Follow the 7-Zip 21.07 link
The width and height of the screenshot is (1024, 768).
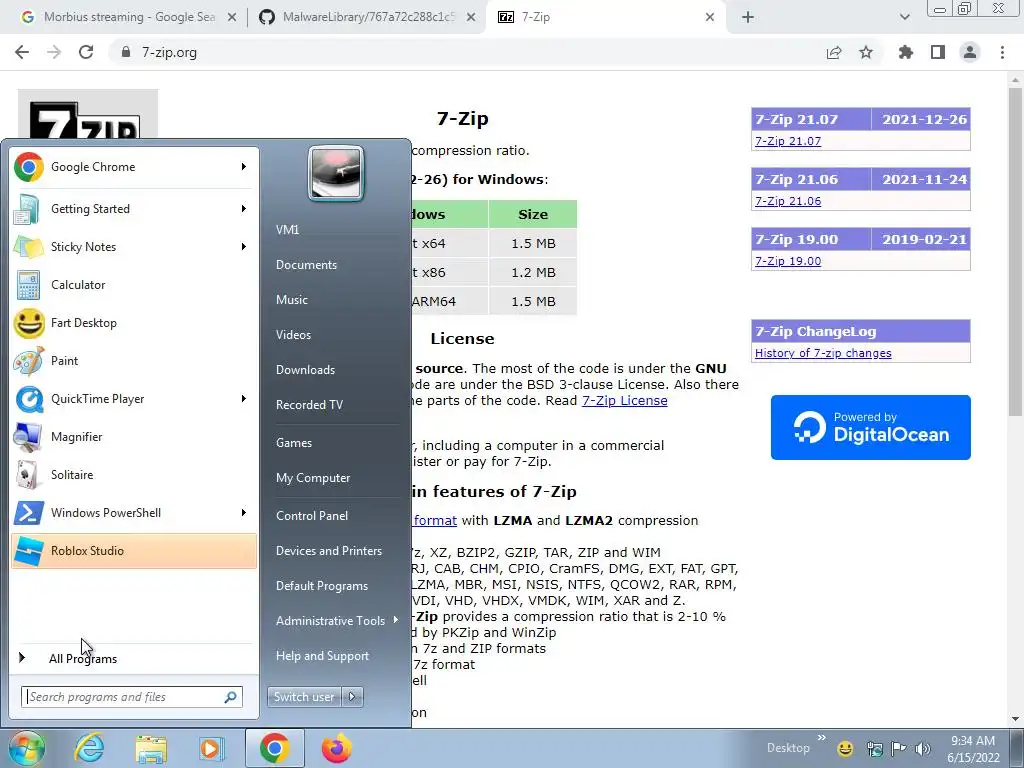coord(788,141)
